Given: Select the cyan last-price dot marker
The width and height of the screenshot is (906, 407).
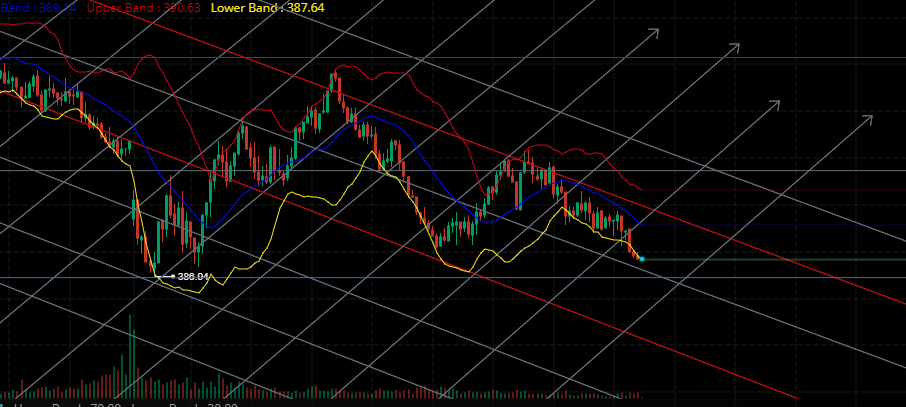Looking at the screenshot, I should pyautogui.click(x=642, y=259).
